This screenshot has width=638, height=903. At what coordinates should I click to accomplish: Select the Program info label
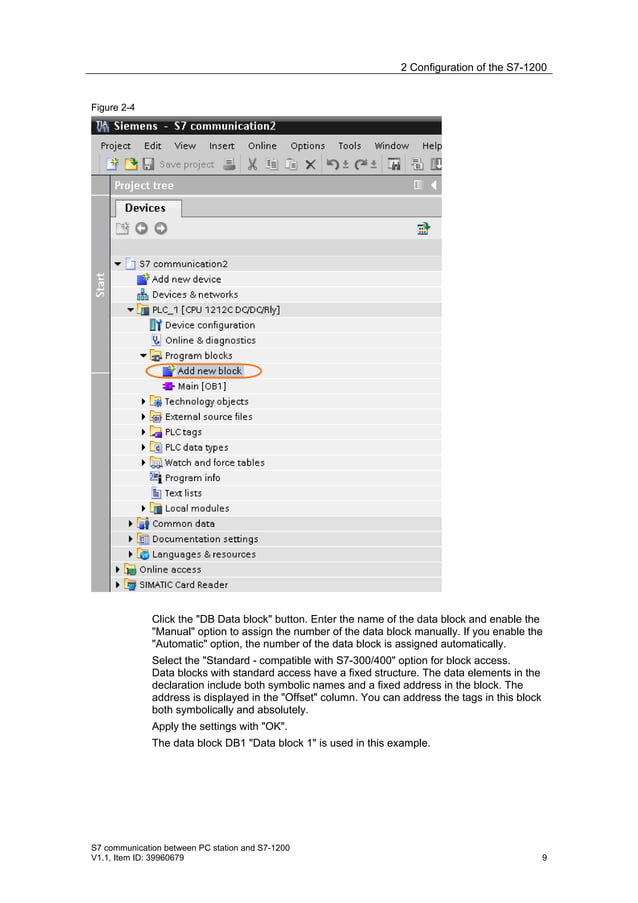click(192, 478)
